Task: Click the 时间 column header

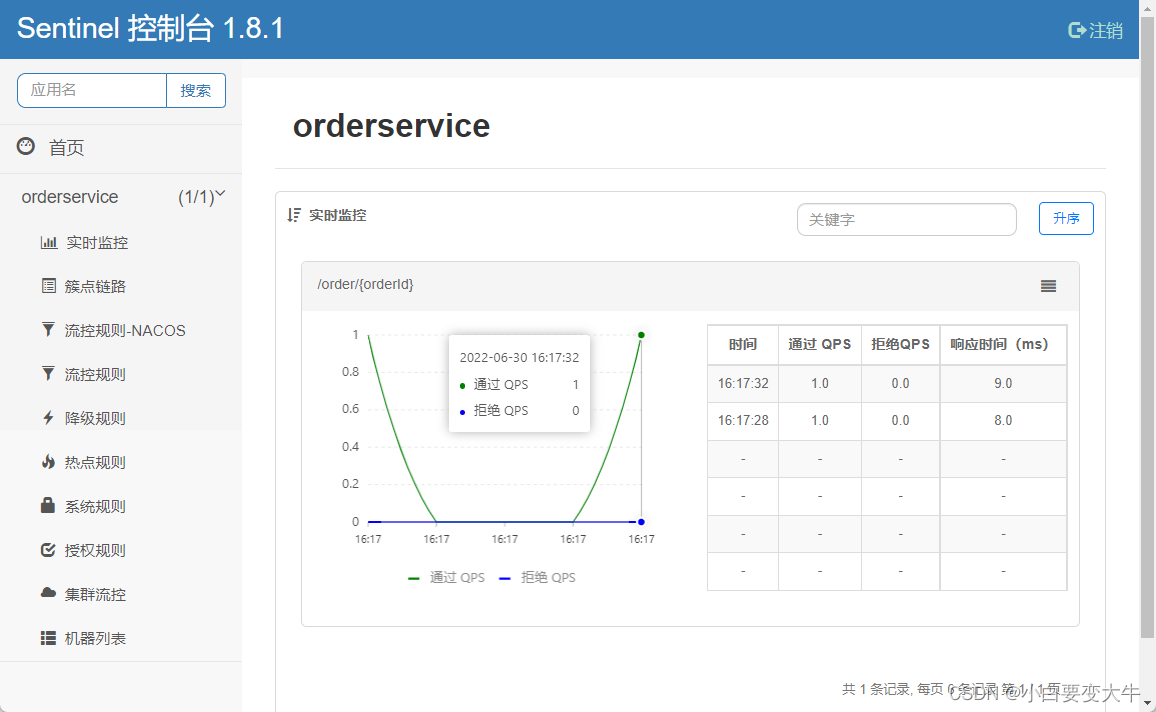Action: pos(743,344)
